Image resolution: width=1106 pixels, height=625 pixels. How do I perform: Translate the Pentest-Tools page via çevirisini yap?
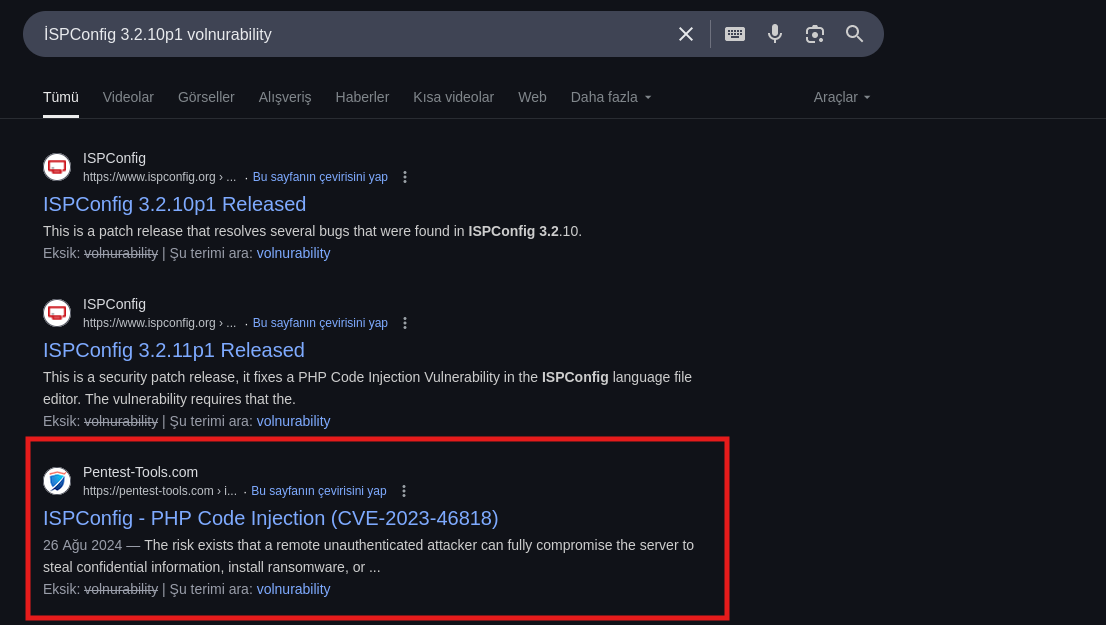(318, 491)
